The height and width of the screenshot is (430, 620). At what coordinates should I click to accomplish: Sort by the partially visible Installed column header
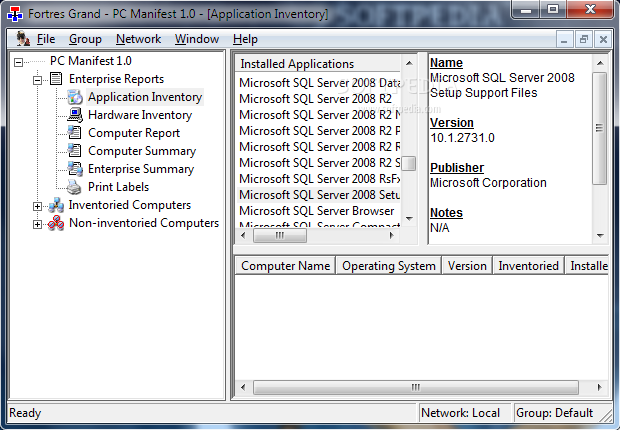[587, 266]
